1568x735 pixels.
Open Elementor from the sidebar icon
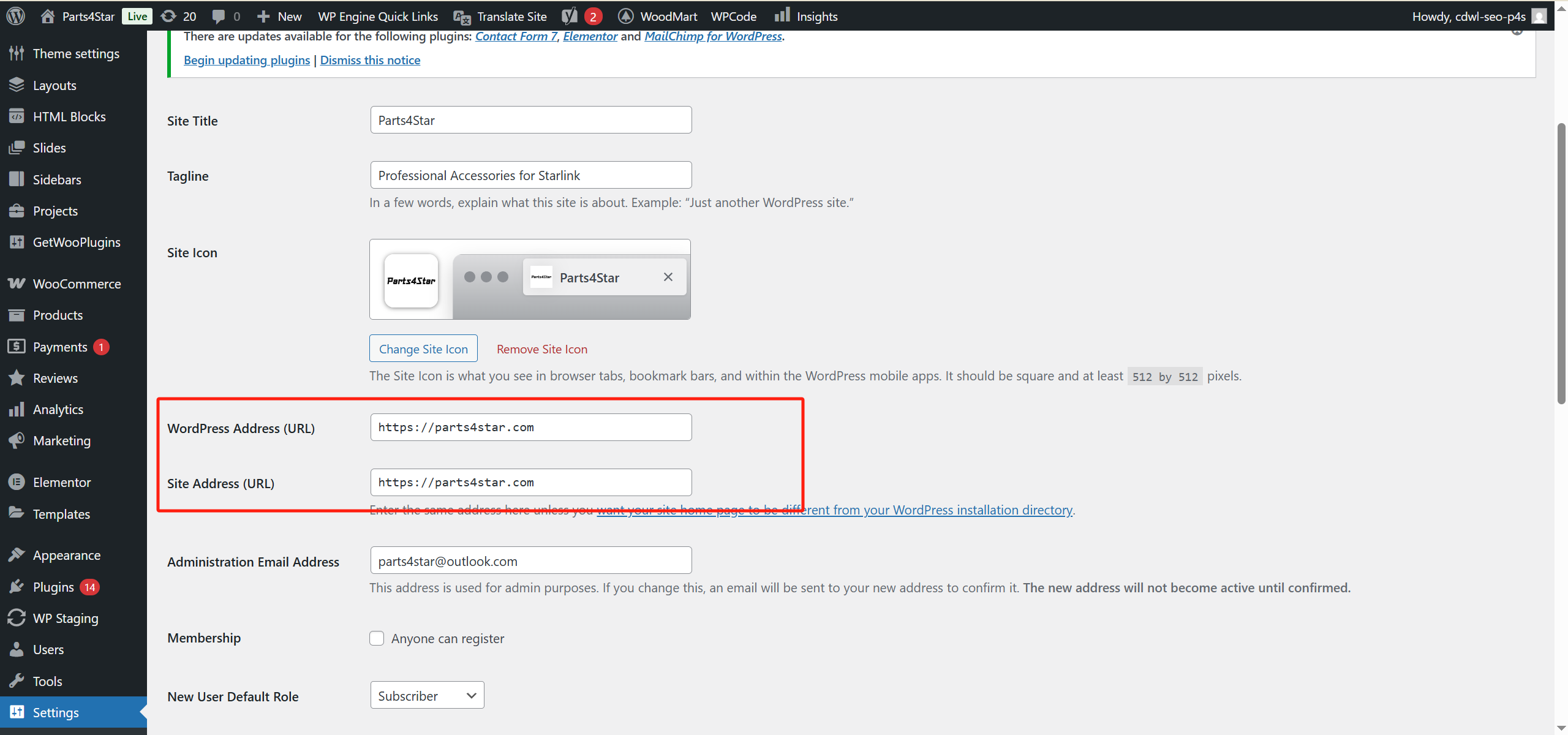(17, 482)
